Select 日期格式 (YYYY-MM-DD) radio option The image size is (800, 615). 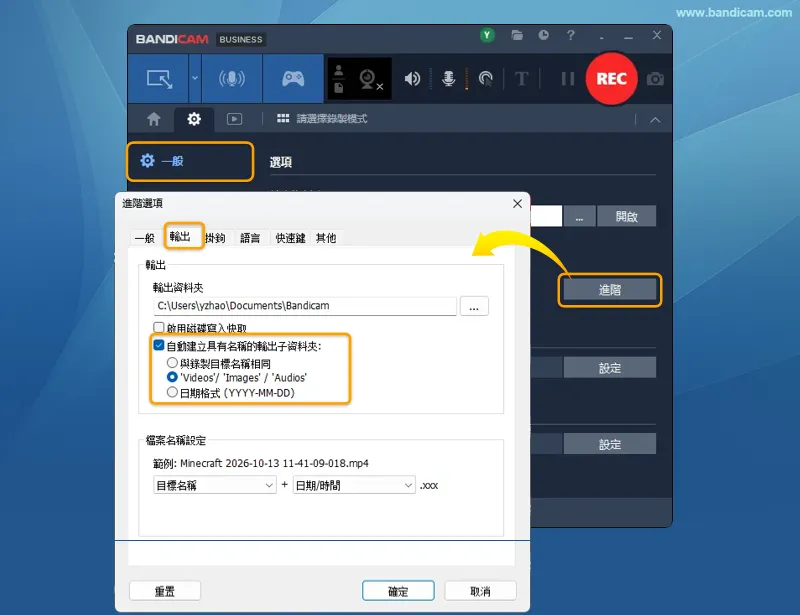[172, 392]
